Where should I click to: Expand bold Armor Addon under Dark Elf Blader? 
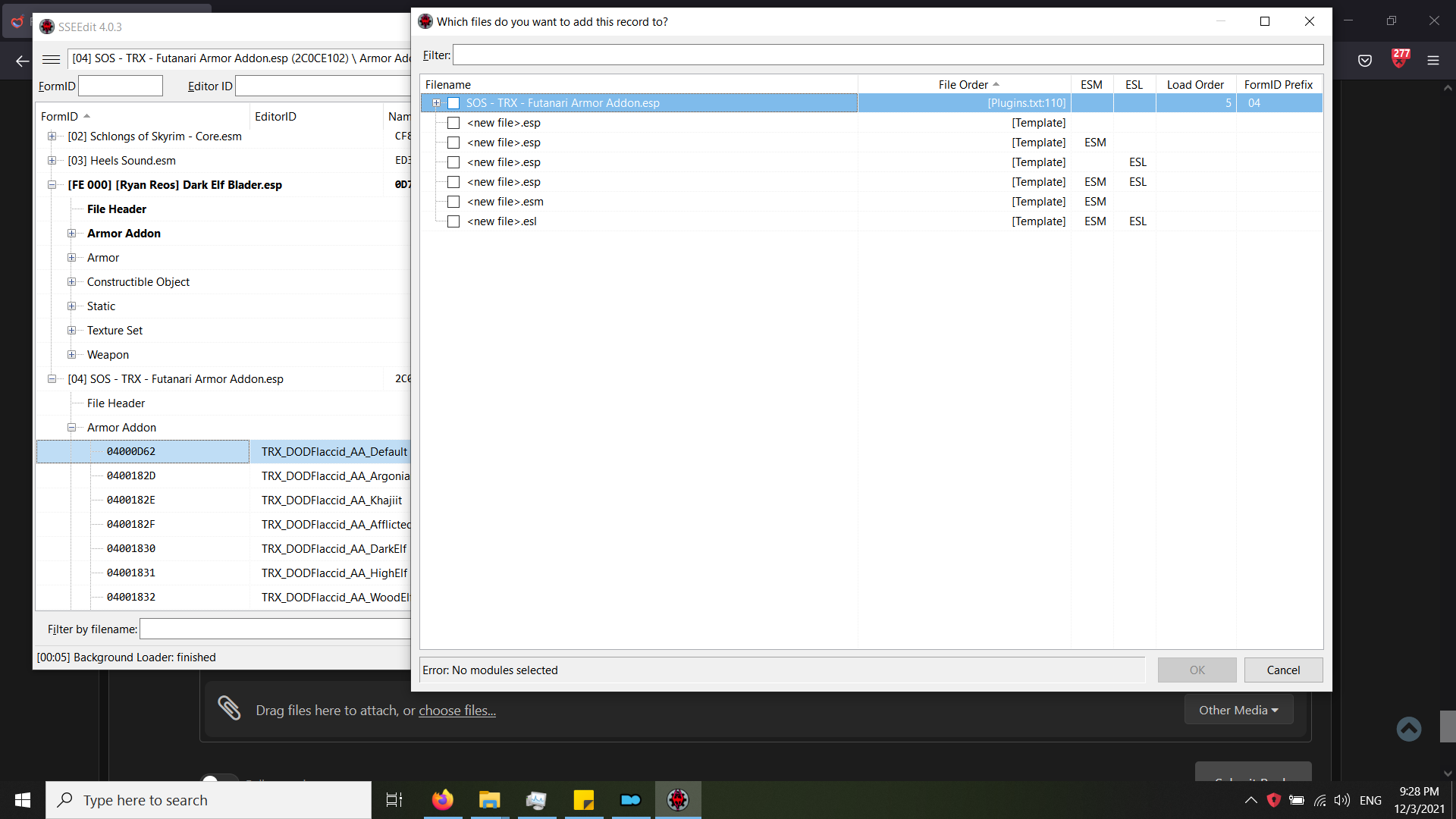71,234
